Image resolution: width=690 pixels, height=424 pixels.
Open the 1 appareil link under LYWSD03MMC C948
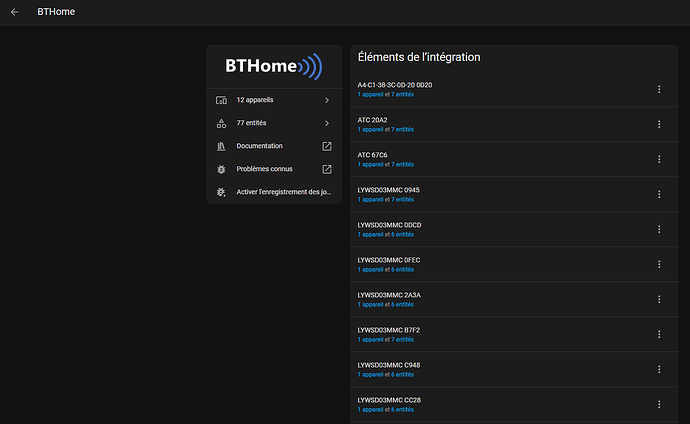pos(370,375)
